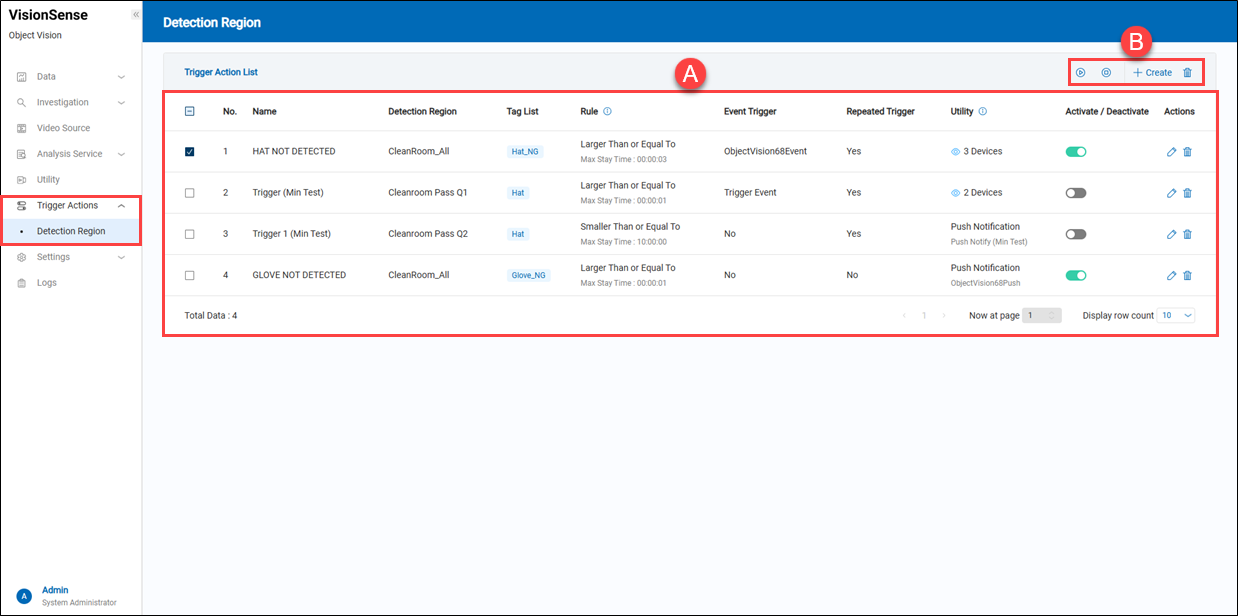Click the info icon next to Rule
This screenshot has height=616, width=1238.
pyautogui.click(x=608, y=112)
